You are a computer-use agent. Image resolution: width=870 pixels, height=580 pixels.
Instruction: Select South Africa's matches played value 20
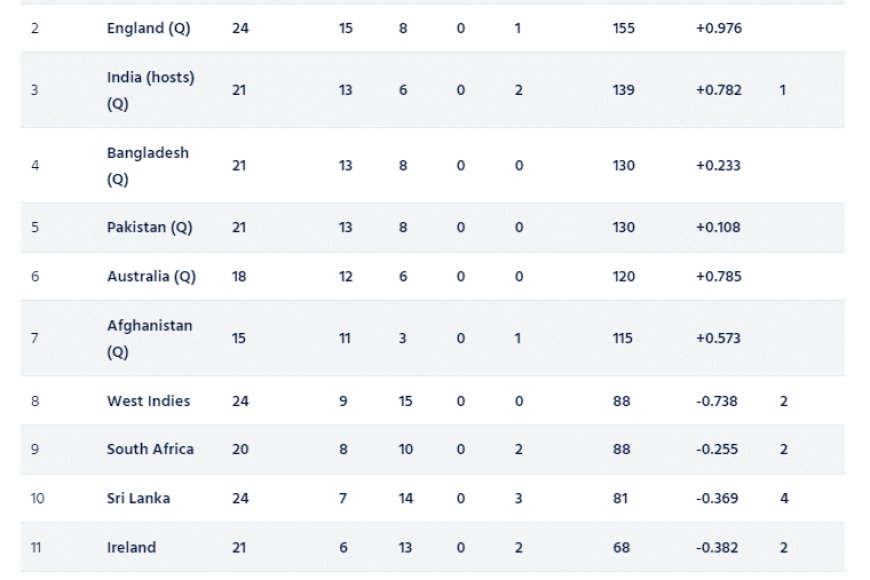tap(240, 449)
